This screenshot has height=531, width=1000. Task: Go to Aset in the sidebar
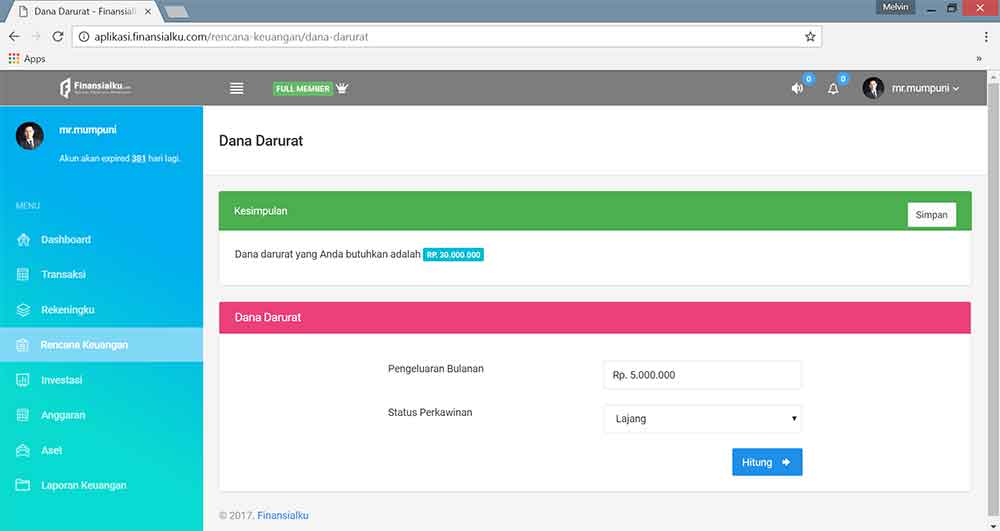click(52, 451)
